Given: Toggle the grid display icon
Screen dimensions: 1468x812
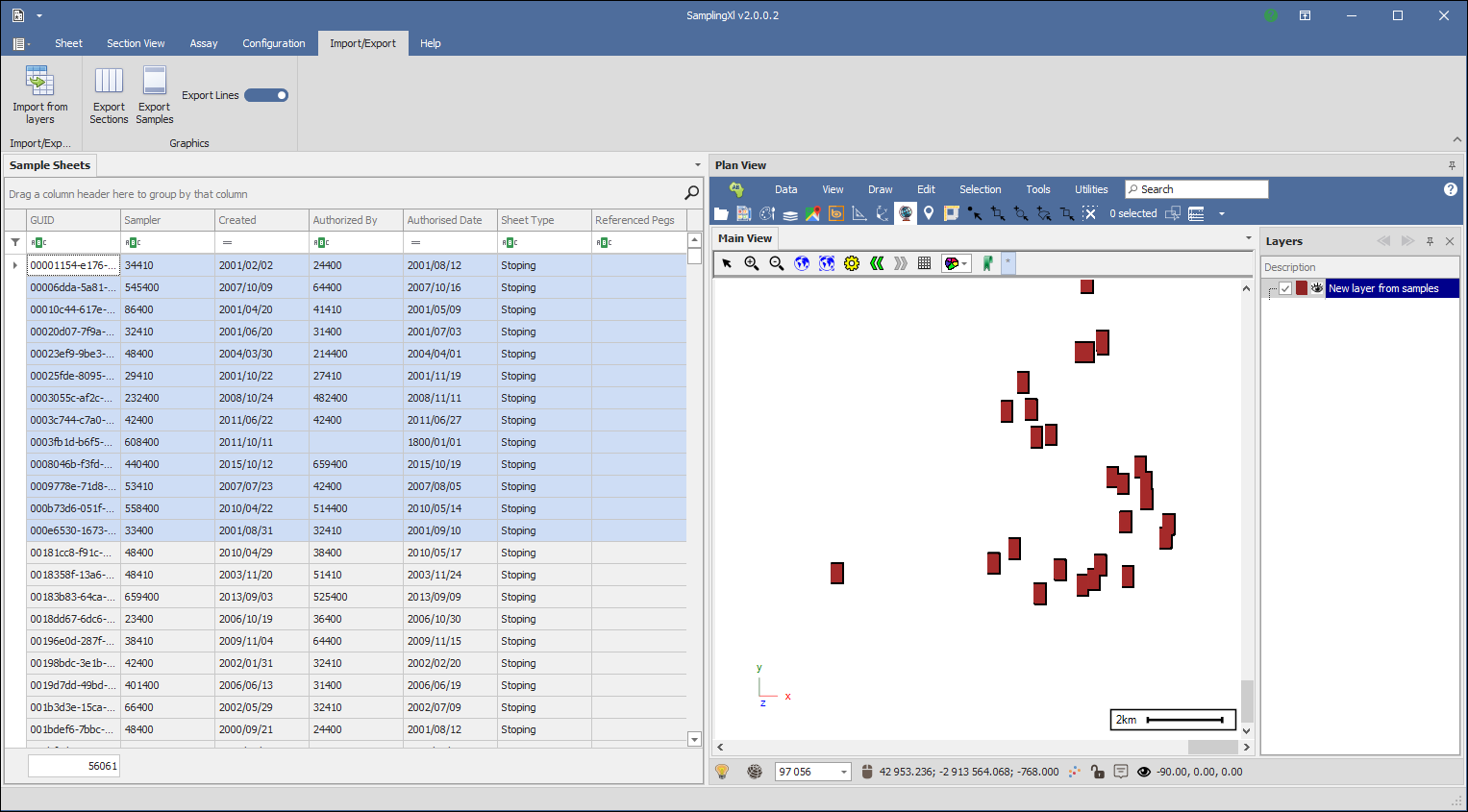Looking at the screenshot, I should [924, 263].
